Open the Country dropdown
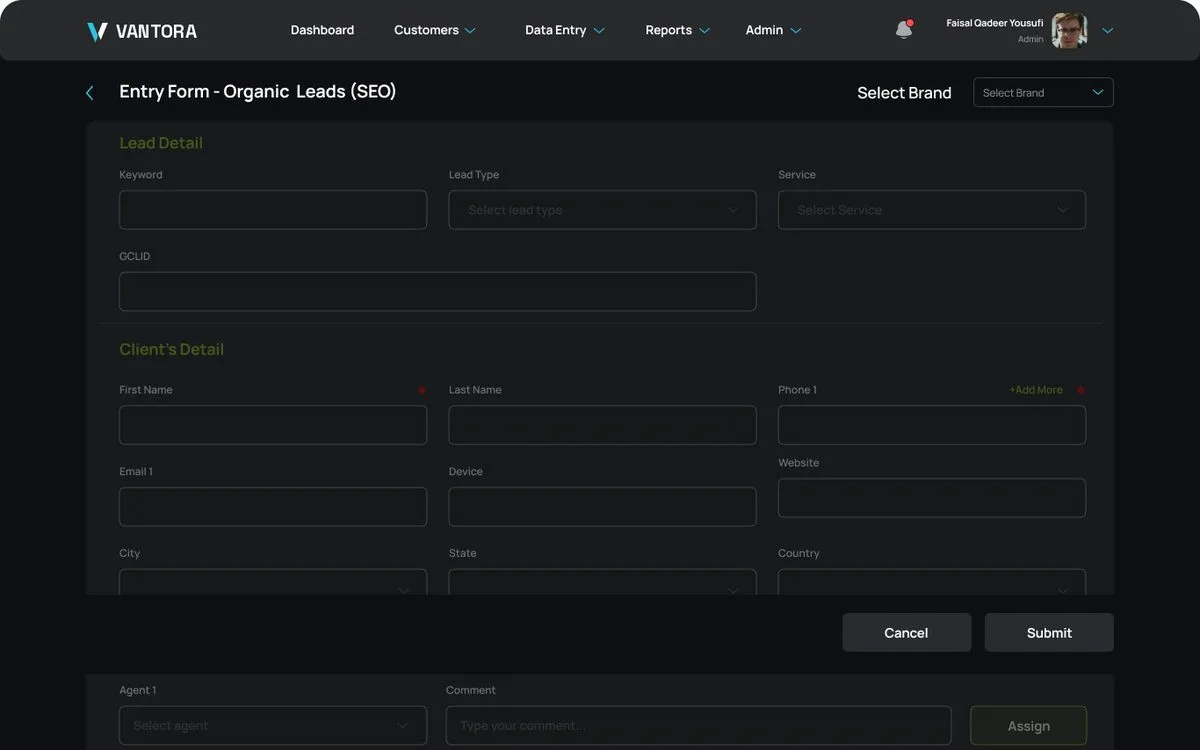1200x750 pixels. click(932, 582)
